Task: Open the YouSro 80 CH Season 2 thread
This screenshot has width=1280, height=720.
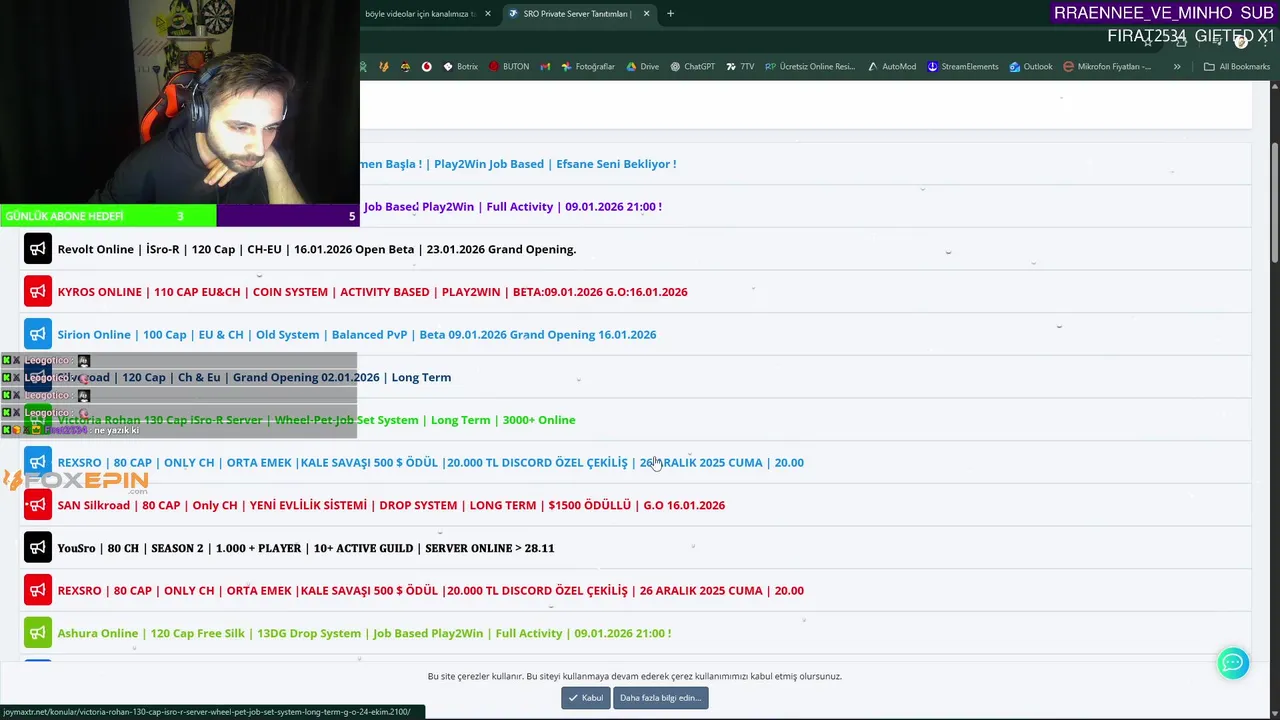Action: 306,548
